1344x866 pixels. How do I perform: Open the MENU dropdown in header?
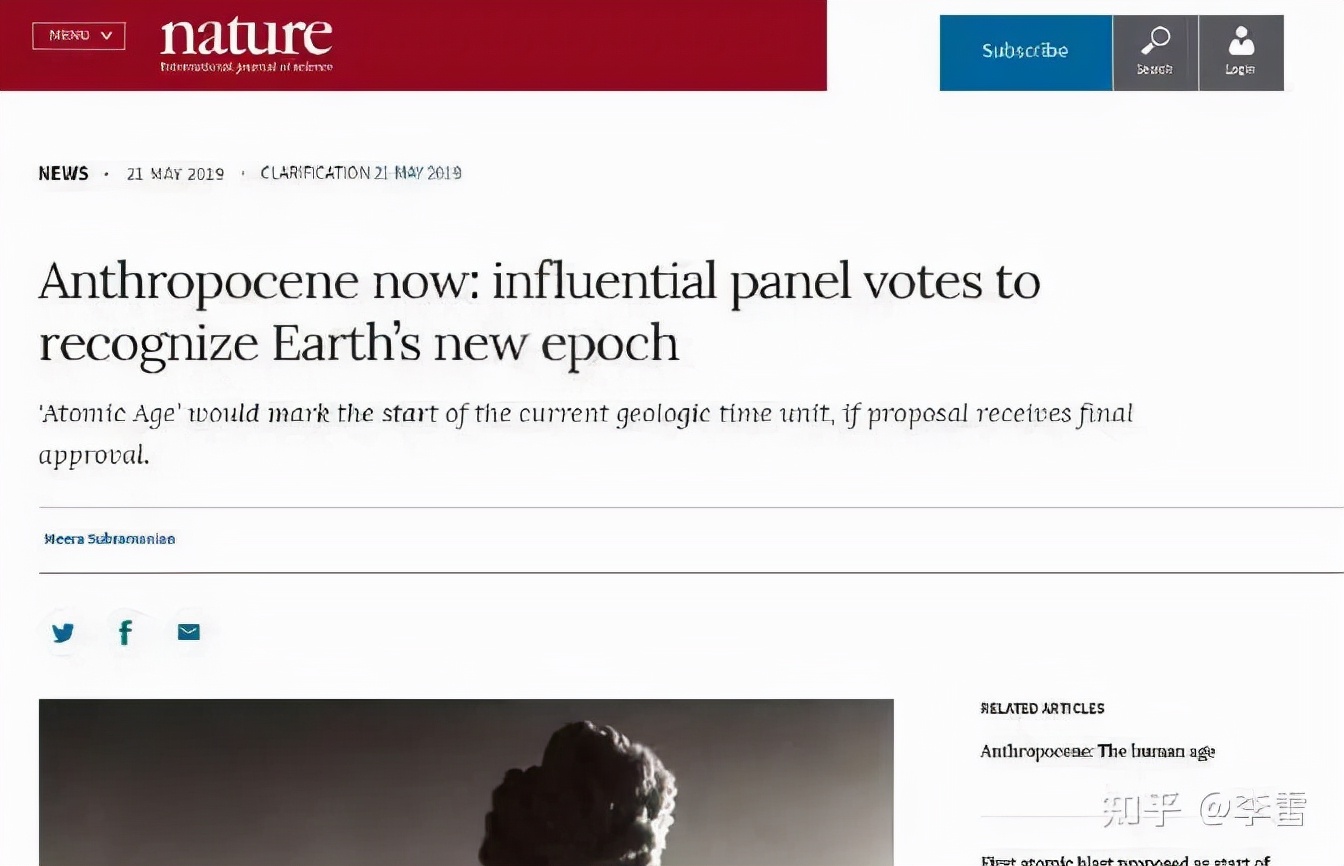point(78,36)
